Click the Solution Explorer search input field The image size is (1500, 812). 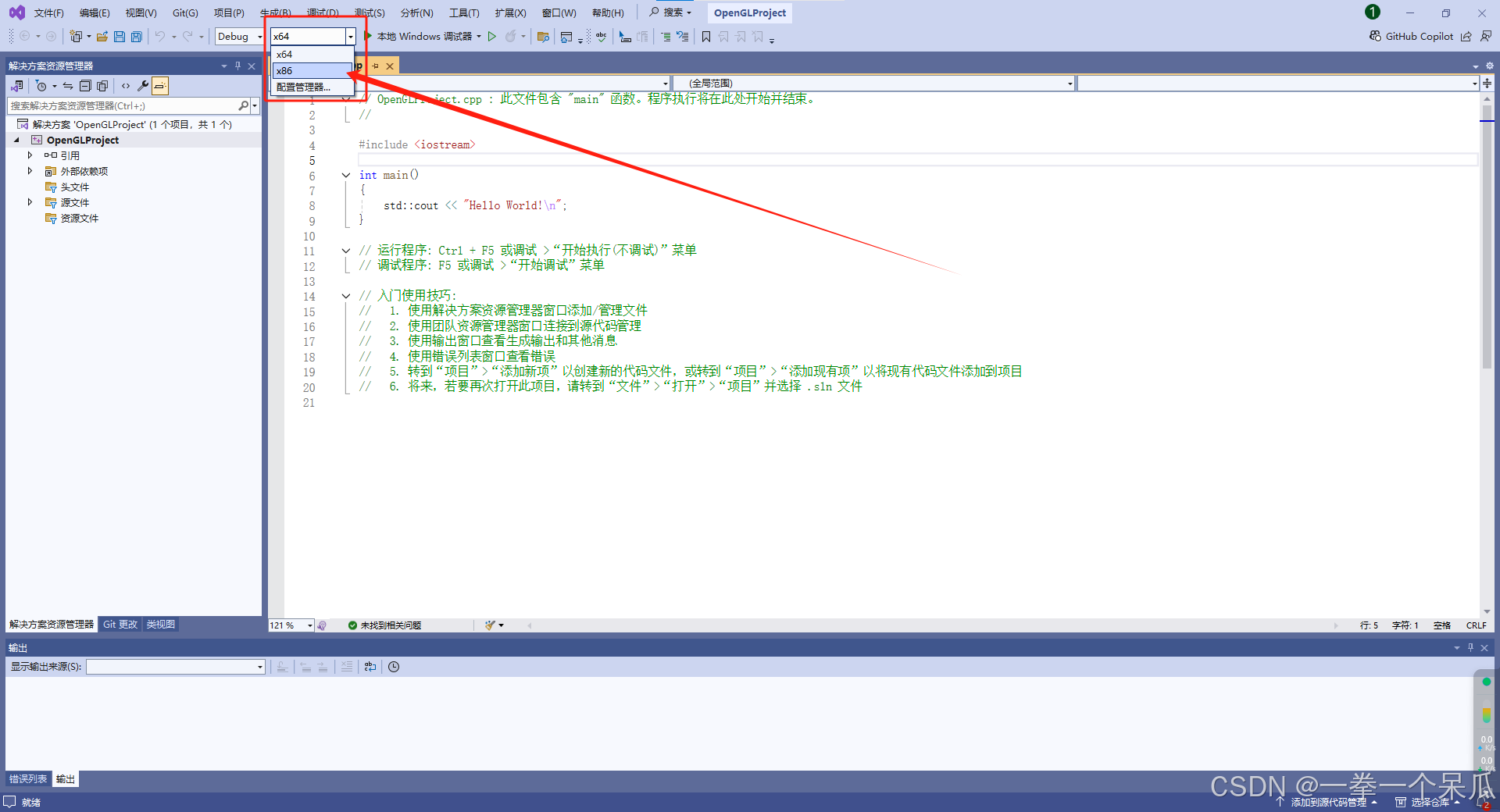point(117,105)
